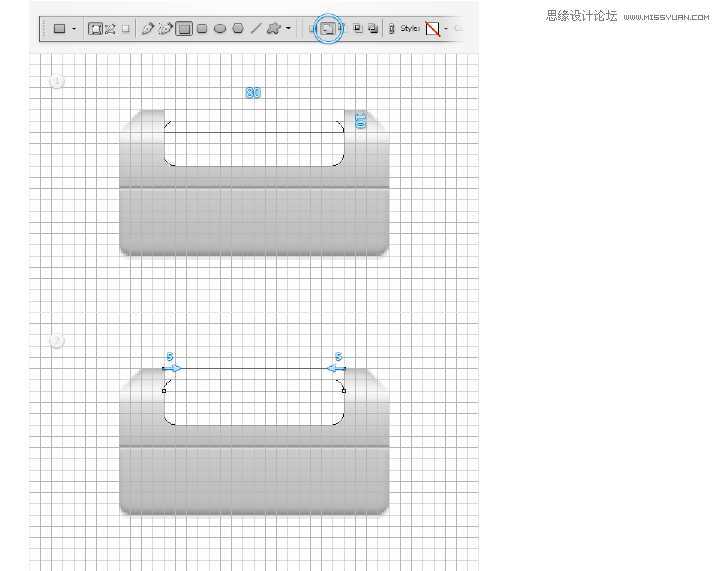Expand geometry options arrow after Custom Shape
Viewport: 720px width, 571px height.
tap(288, 29)
